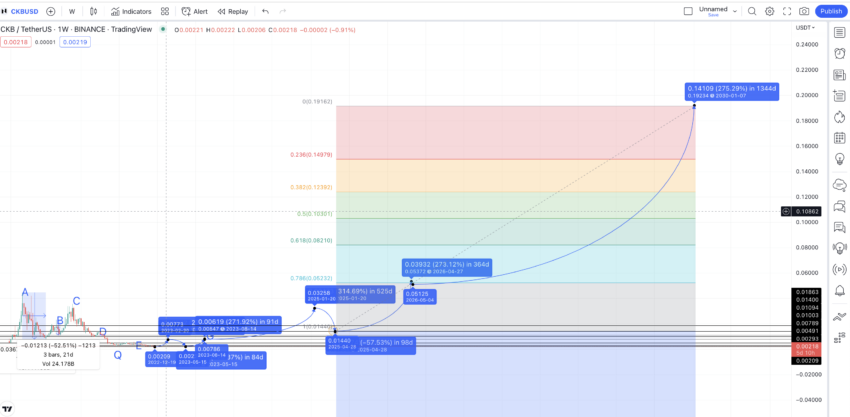Open the streams broadcast lightbulb icon

[x=839, y=248]
